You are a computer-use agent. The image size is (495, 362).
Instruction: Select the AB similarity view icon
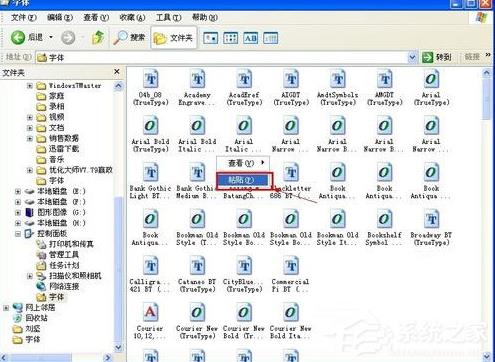pos(251,38)
